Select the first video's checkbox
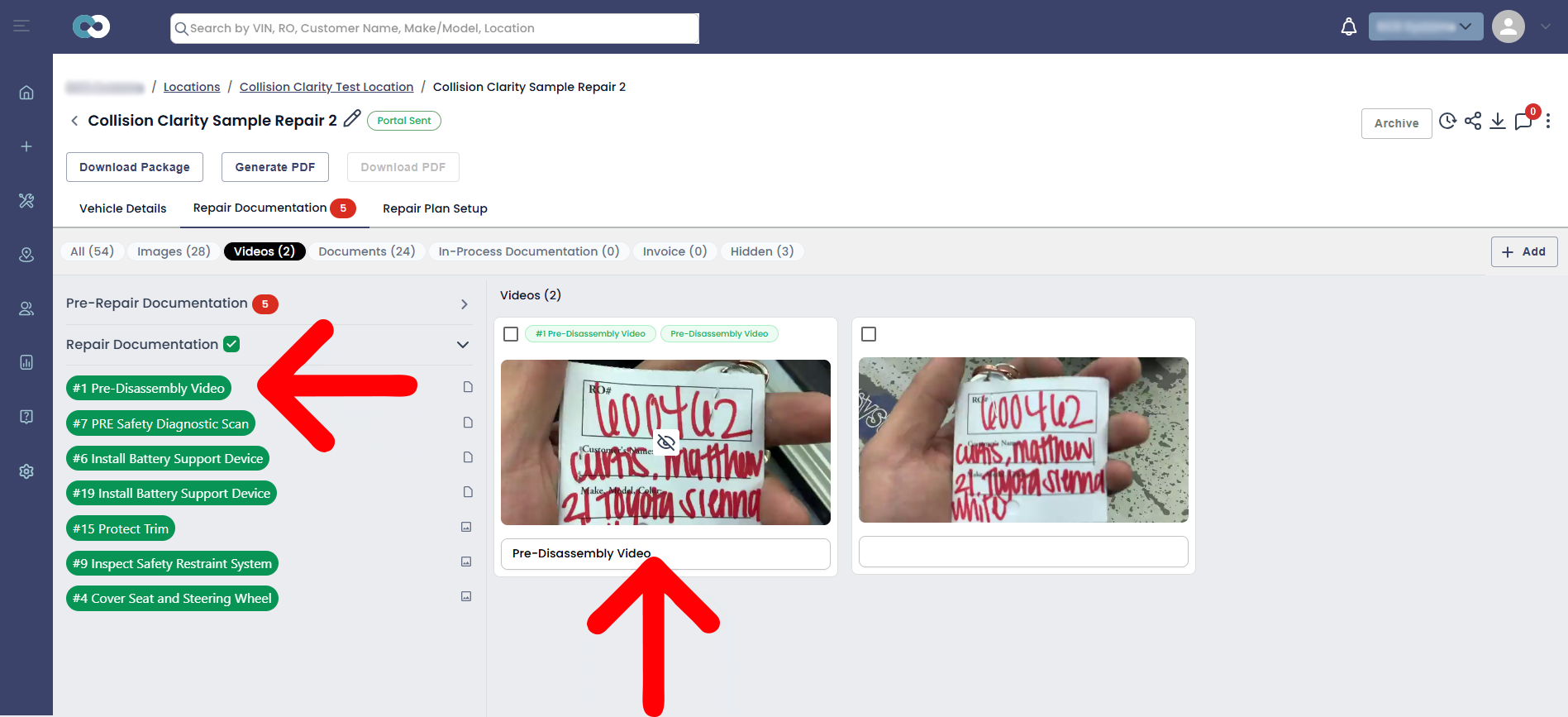Image resolution: width=1568 pixels, height=717 pixels. click(x=511, y=334)
